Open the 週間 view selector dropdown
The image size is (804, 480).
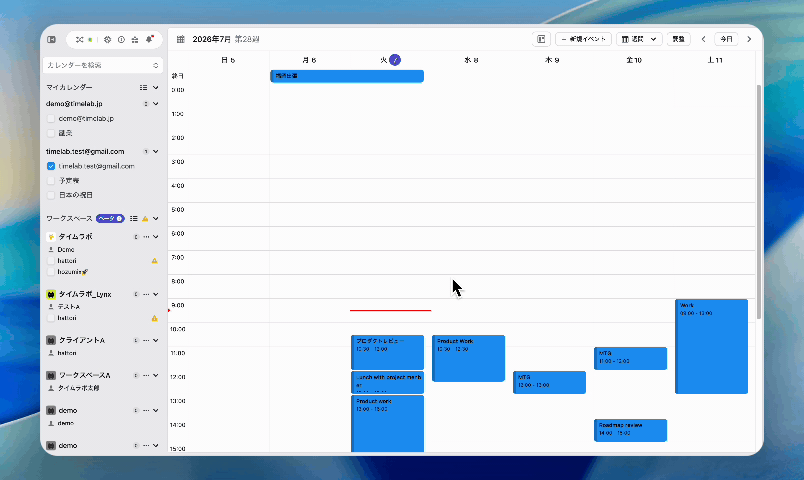639,39
